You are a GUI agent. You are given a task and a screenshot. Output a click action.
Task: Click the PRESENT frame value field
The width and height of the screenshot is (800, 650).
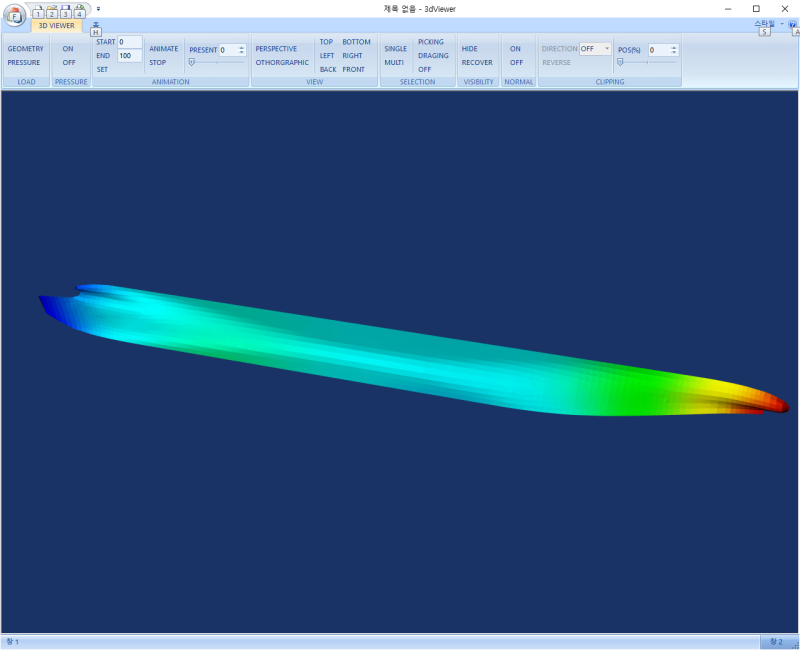pyautogui.click(x=228, y=50)
